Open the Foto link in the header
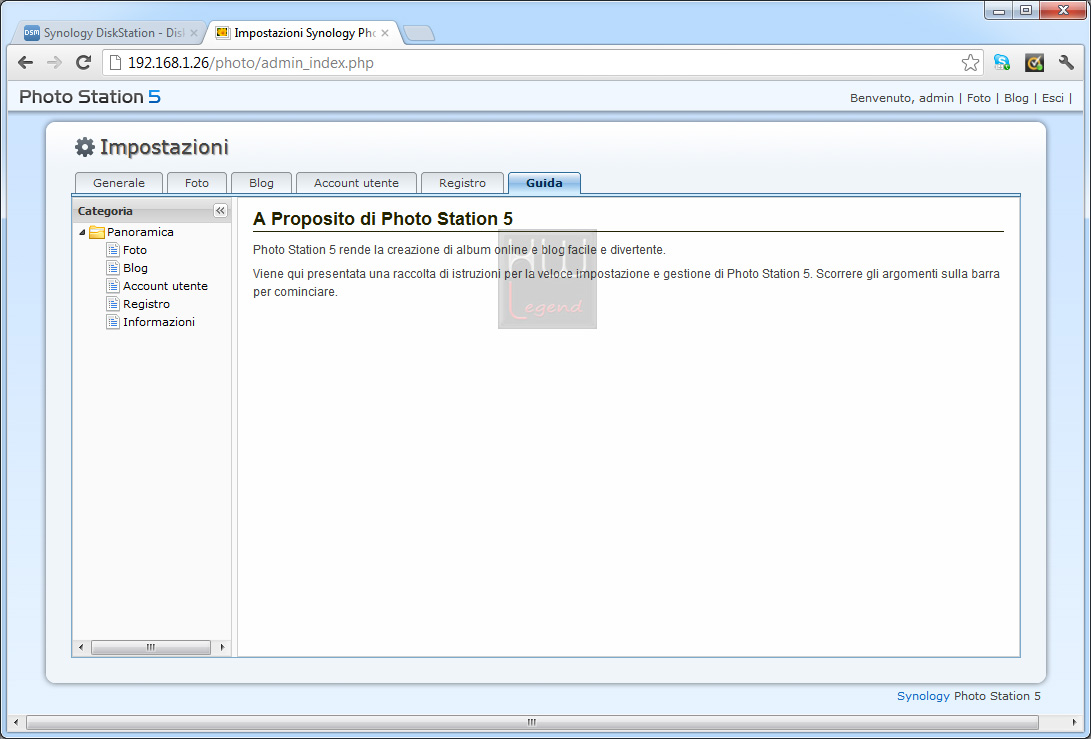The width and height of the screenshot is (1091, 739). [979, 98]
